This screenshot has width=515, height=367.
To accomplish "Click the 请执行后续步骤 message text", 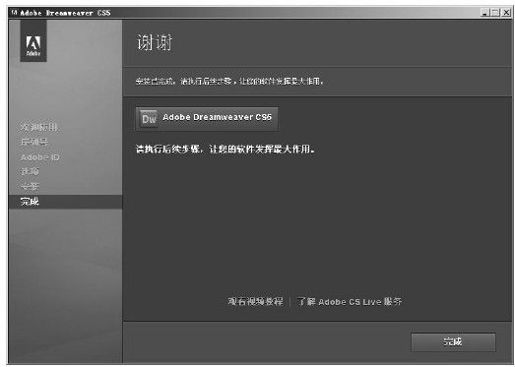I will click(x=225, y=149).
